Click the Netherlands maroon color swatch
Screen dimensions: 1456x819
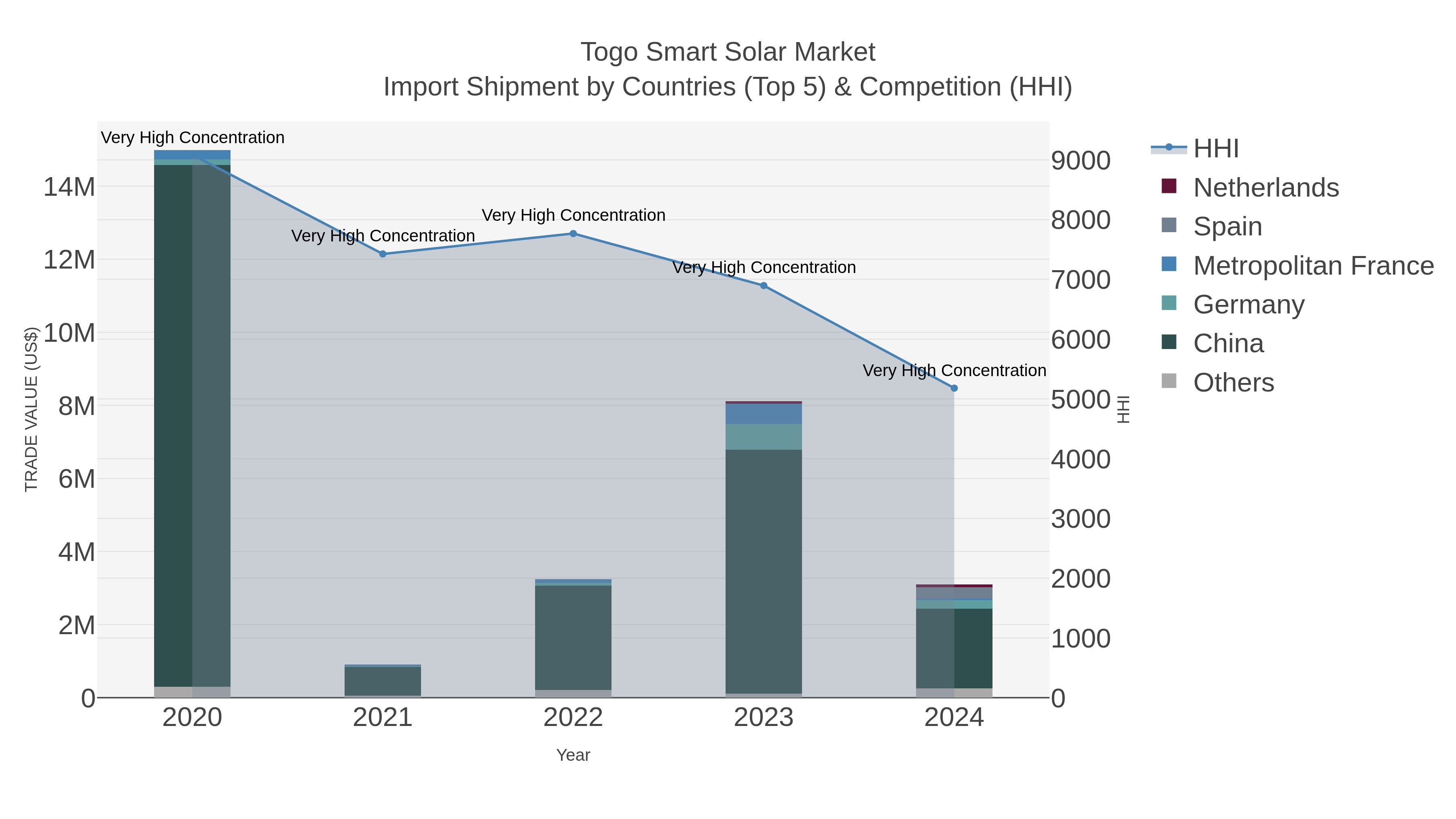1169,186
